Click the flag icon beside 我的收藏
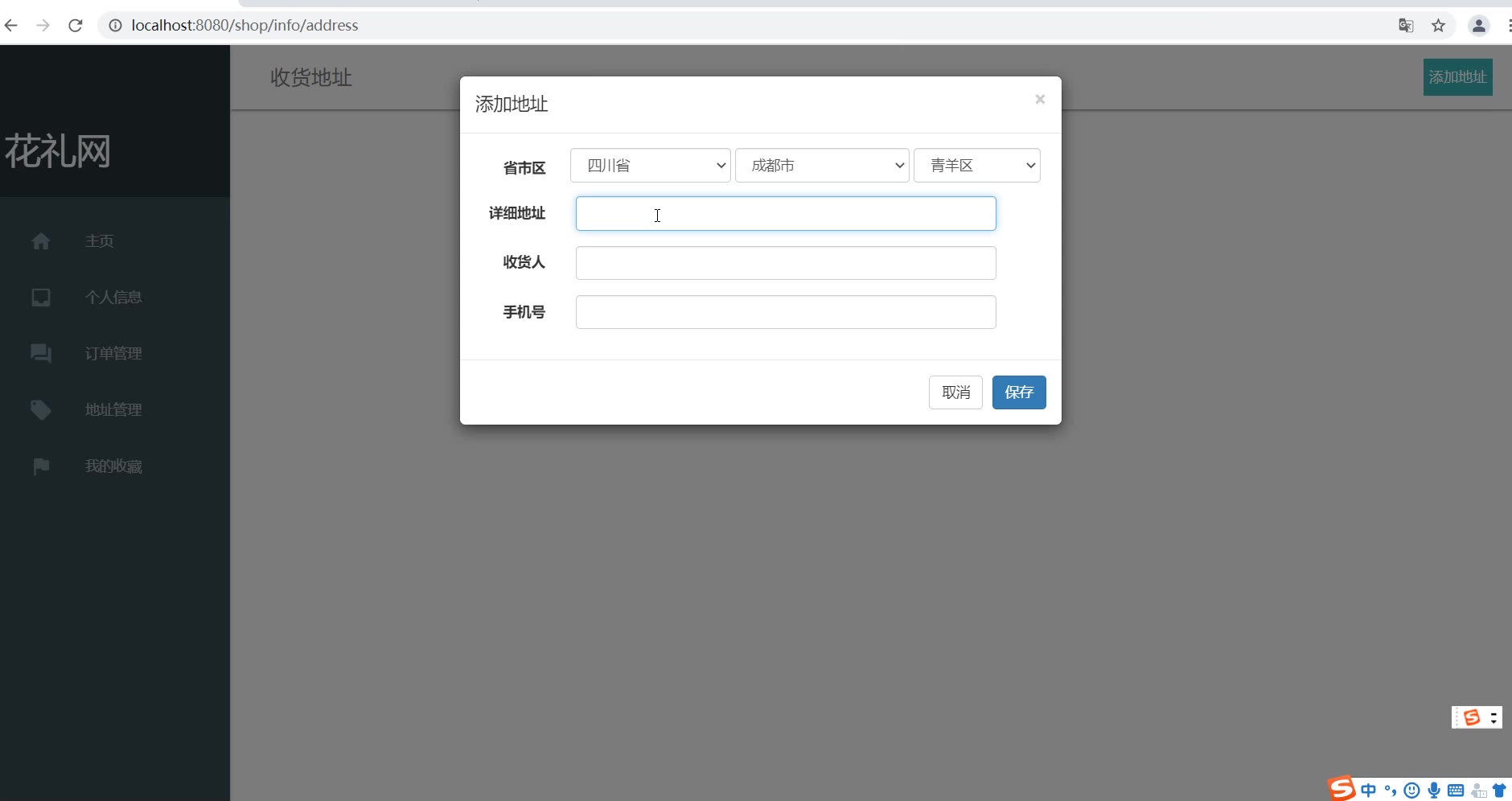1512x801 pixels. tap(41, 466)
